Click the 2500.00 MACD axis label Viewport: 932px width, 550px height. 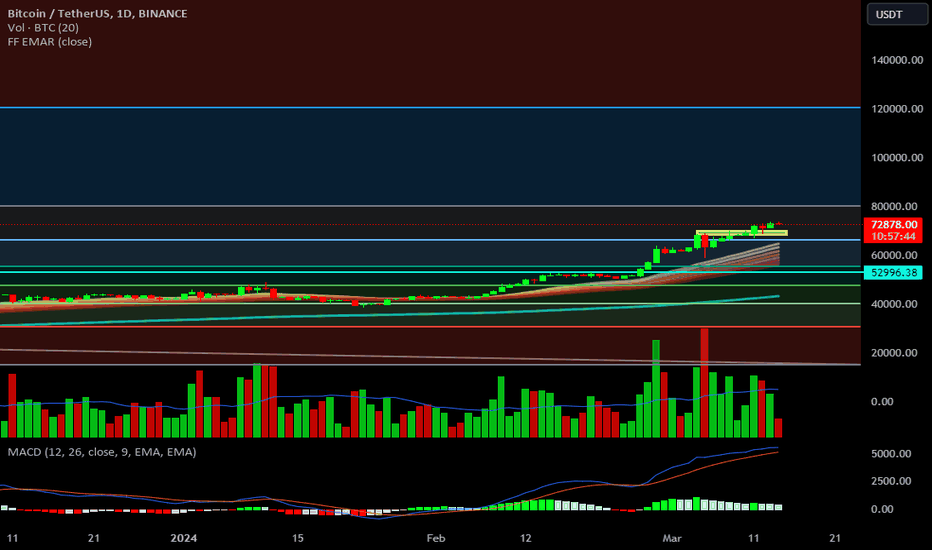click(891, 481)
